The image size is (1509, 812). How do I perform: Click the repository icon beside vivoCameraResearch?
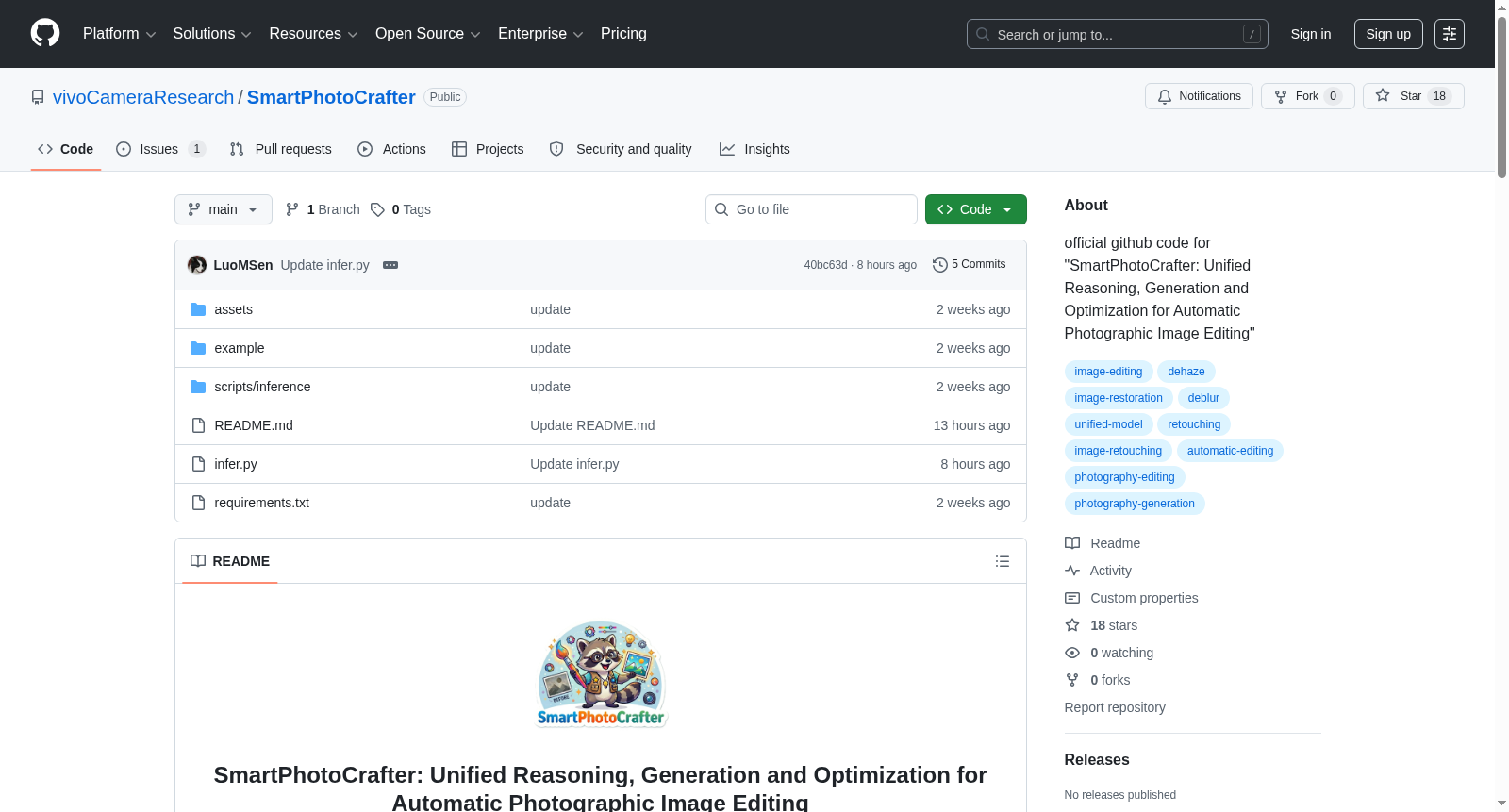[38, 97]
